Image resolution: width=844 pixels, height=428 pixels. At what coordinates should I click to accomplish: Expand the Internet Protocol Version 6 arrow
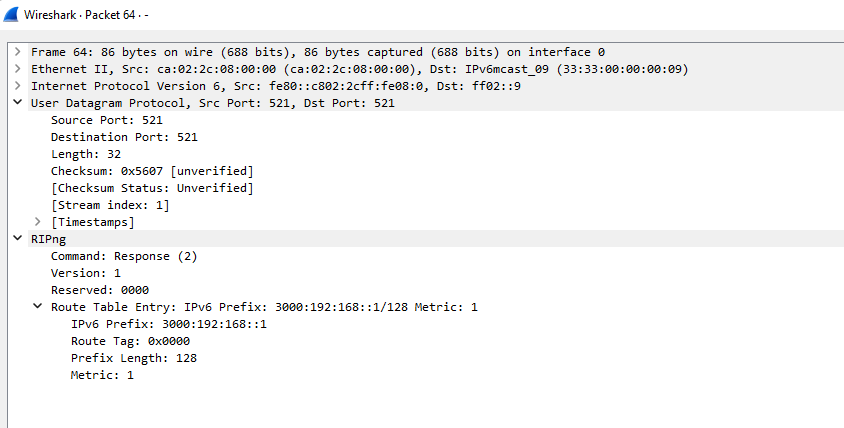[x=18, y=86]
